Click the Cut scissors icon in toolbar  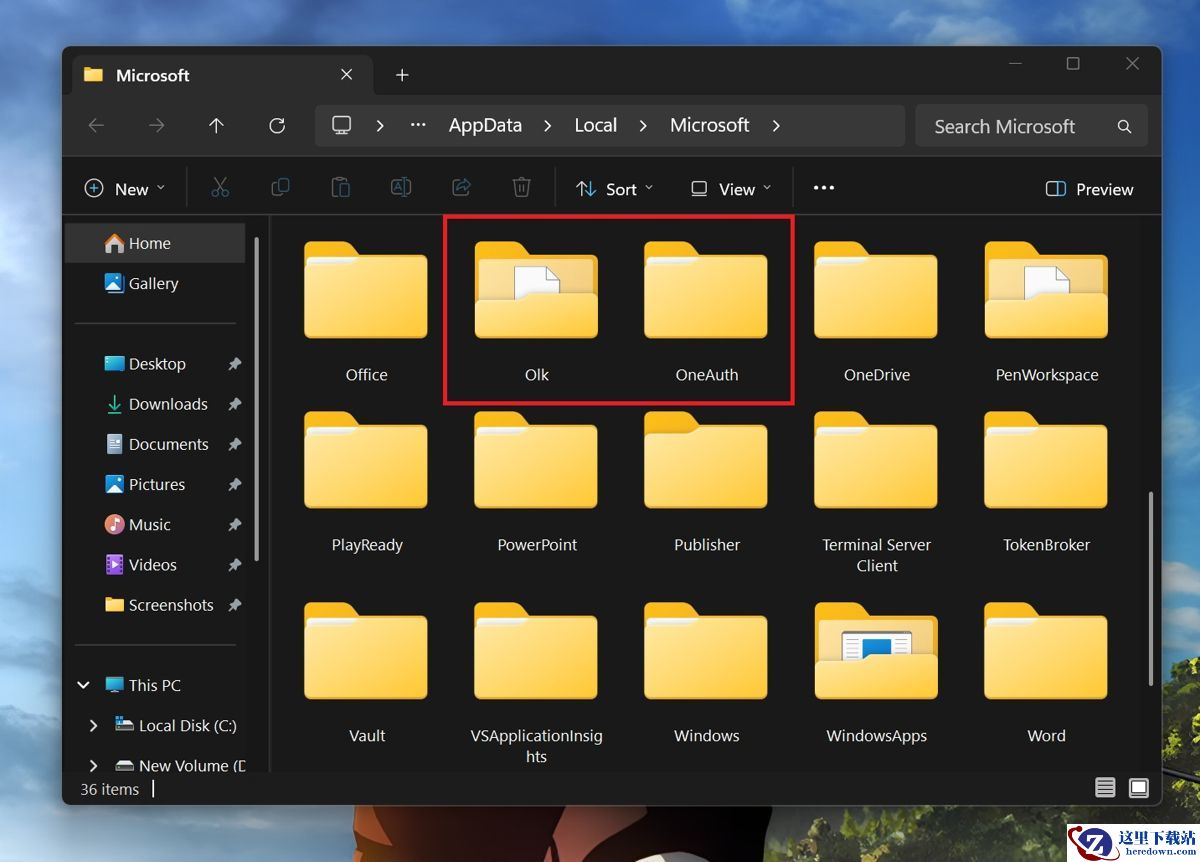(x=220, y=188)
